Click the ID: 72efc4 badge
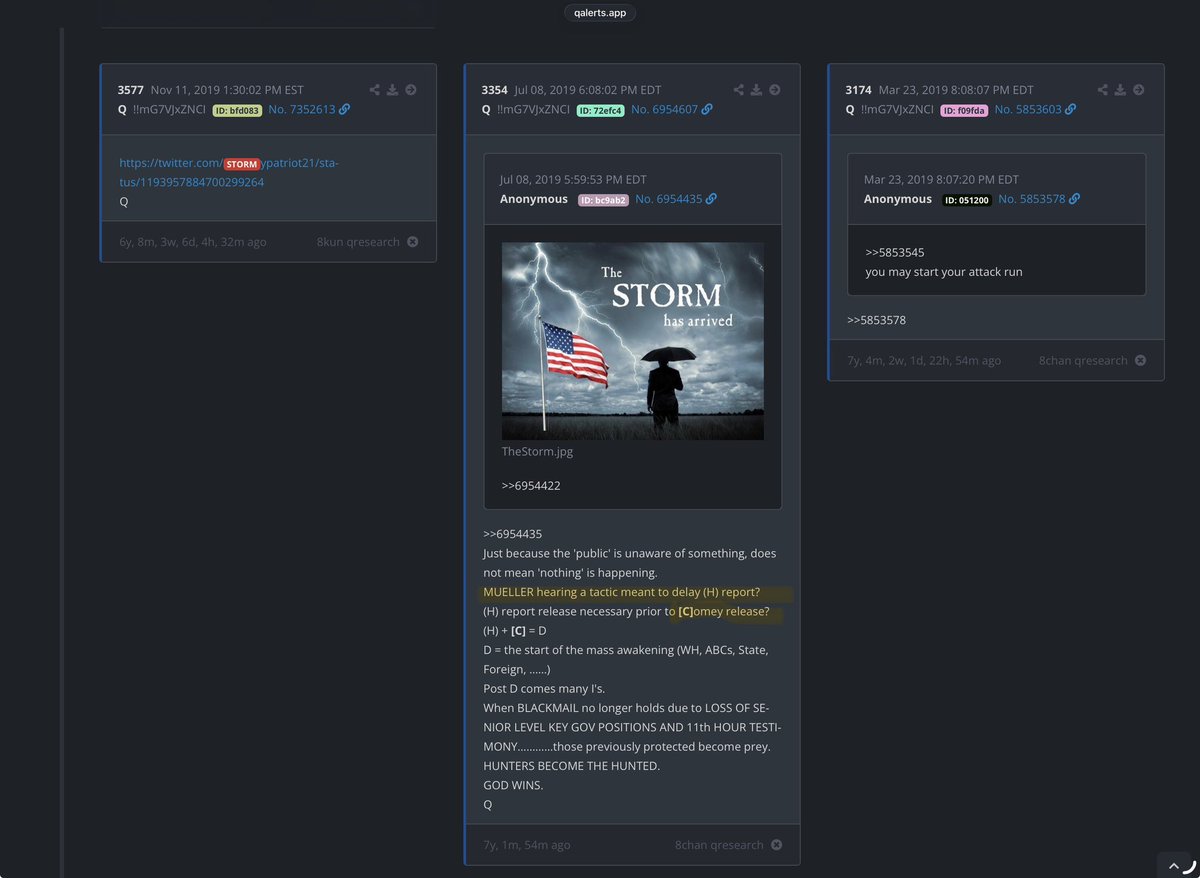Viewport: 1200px width, 878px height. [x=600, y=110]
